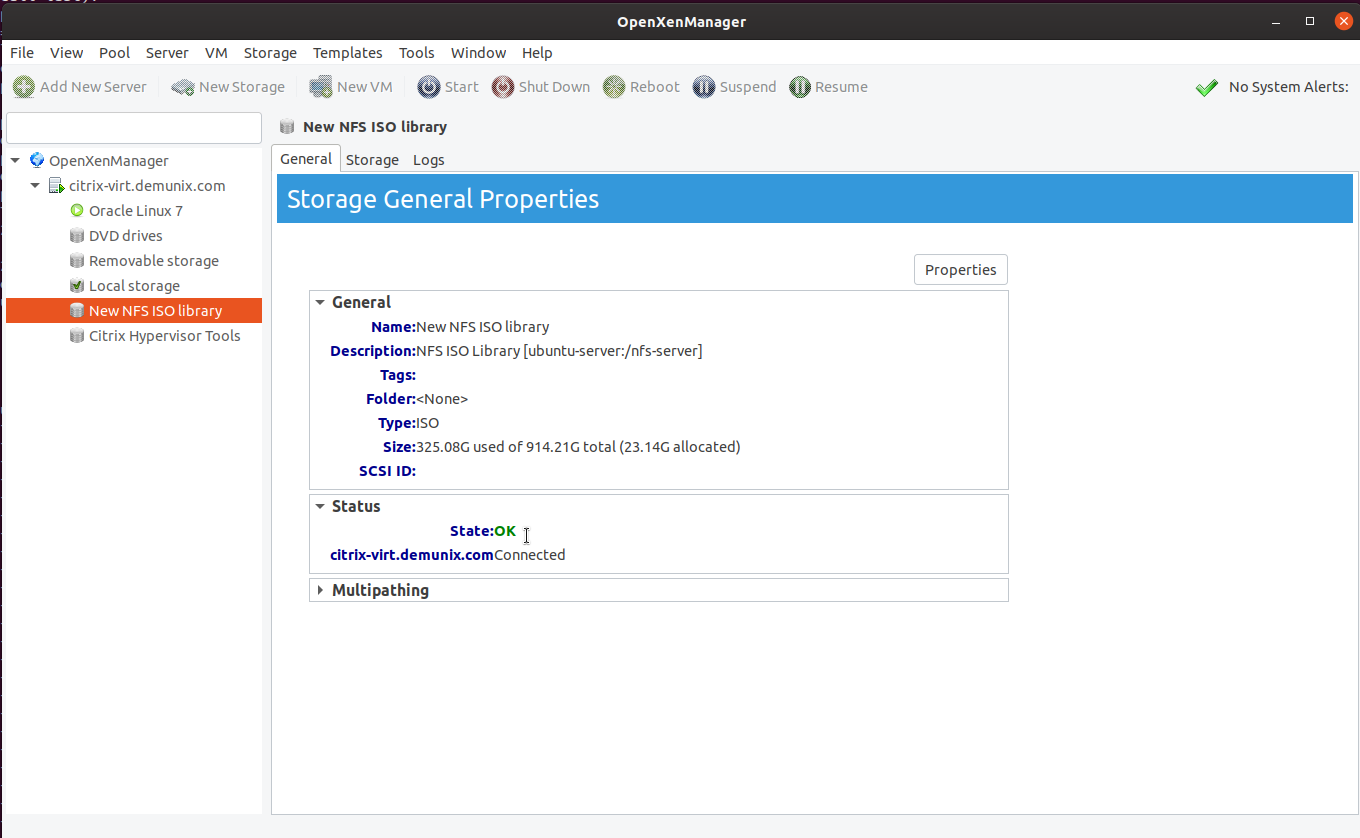Collapse the citrix-virt.demunix.com server node
Image resolution: width=1360 pixels, height=838 pixels.
pyautogui.click(x=35, y=186)
